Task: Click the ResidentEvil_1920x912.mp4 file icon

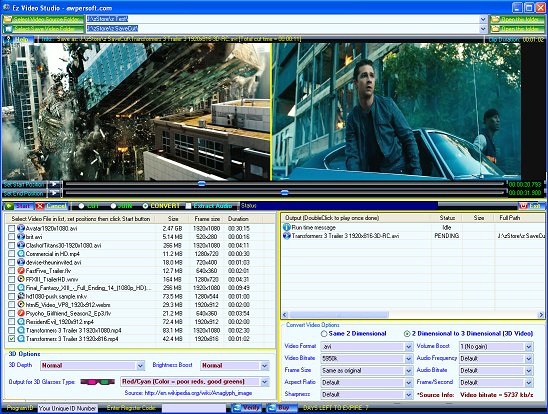Action: (21, 321)
